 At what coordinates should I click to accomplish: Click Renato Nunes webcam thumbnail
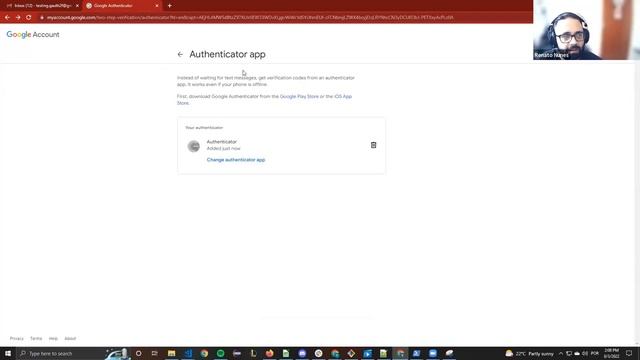tap(587, 30)
